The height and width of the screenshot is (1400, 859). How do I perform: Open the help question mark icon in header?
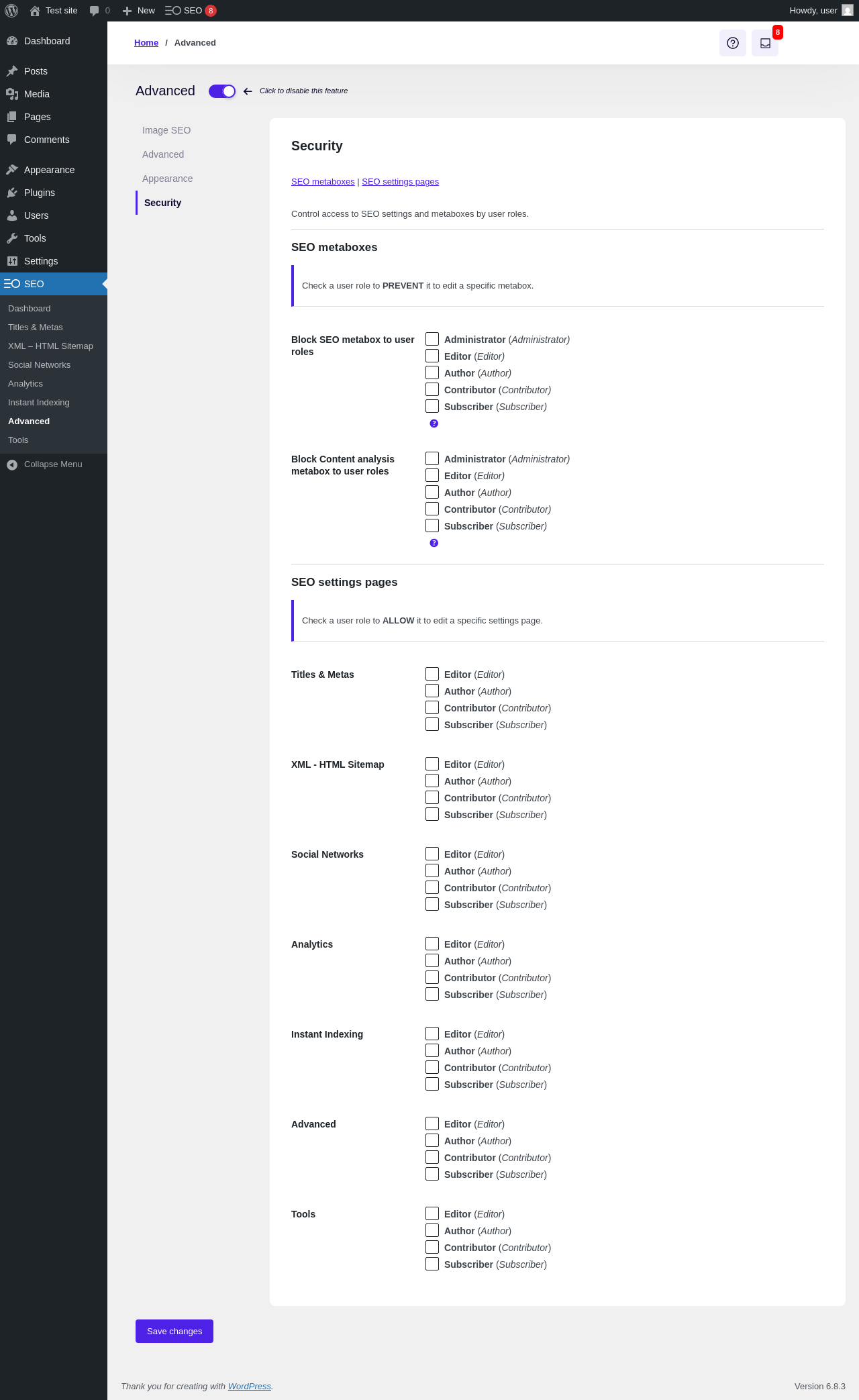point(733,43)
